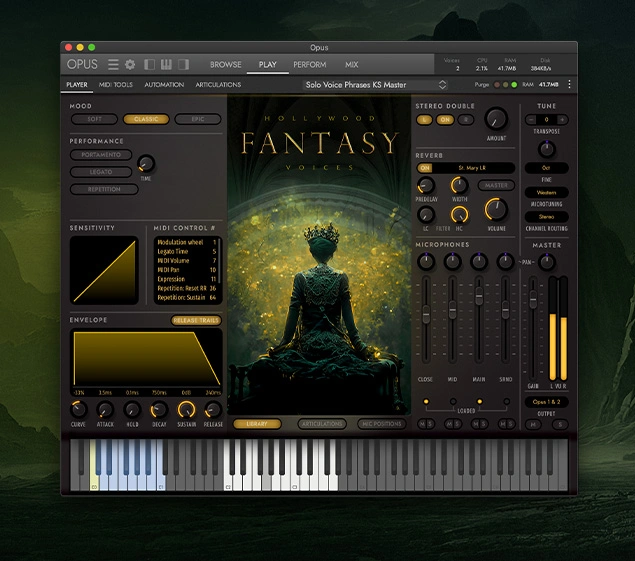Image resolution: width=635 pixels, height=561 pixels.
Task: Switch to the Browse page
Action: click(226, 64)
